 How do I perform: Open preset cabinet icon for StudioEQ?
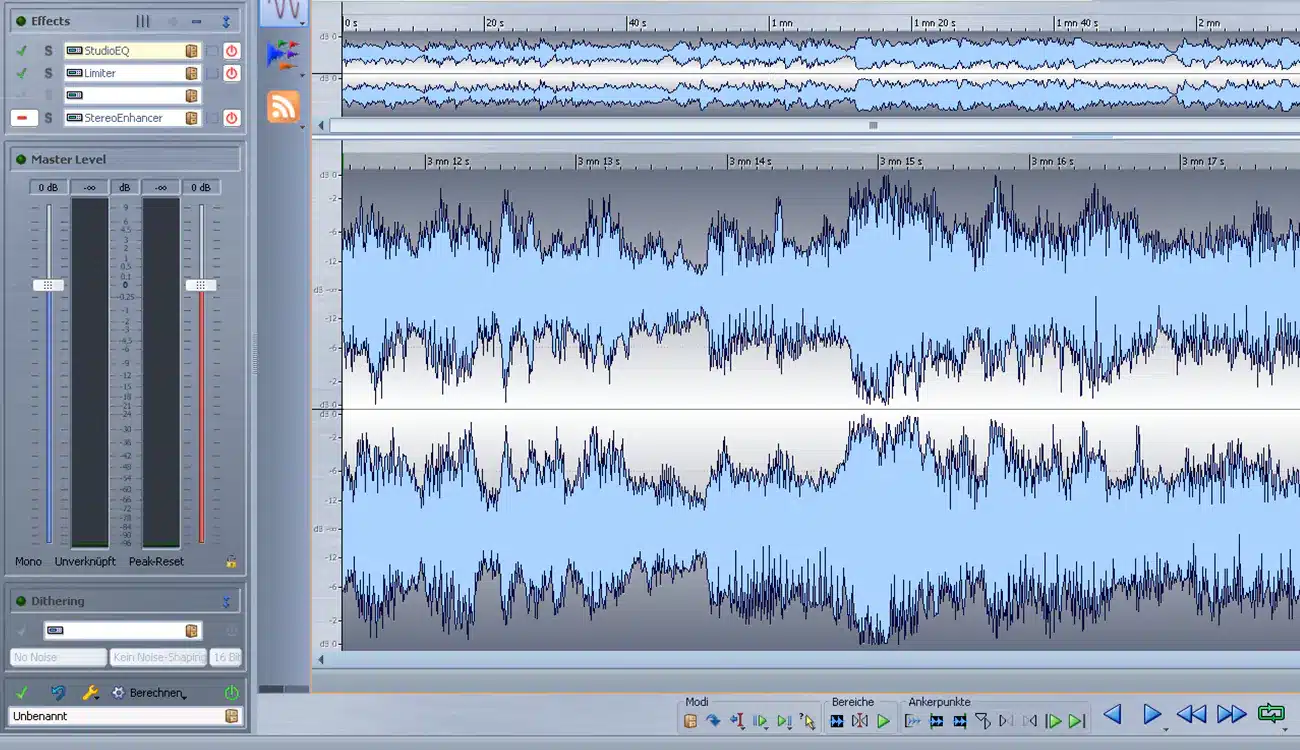pos(191,51)
